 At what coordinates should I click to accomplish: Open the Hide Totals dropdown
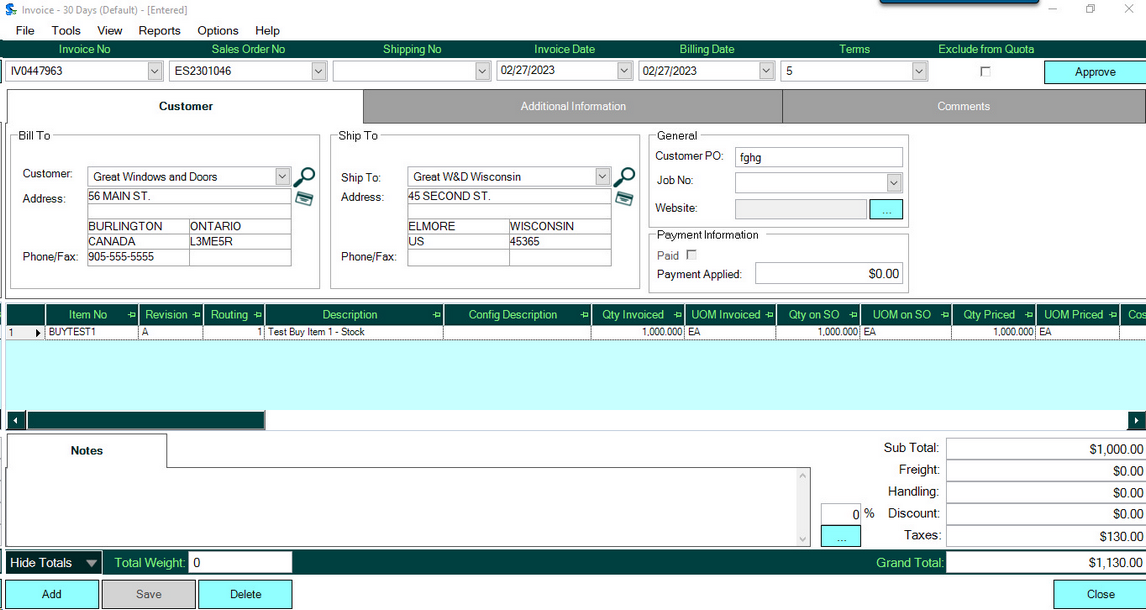91,563
